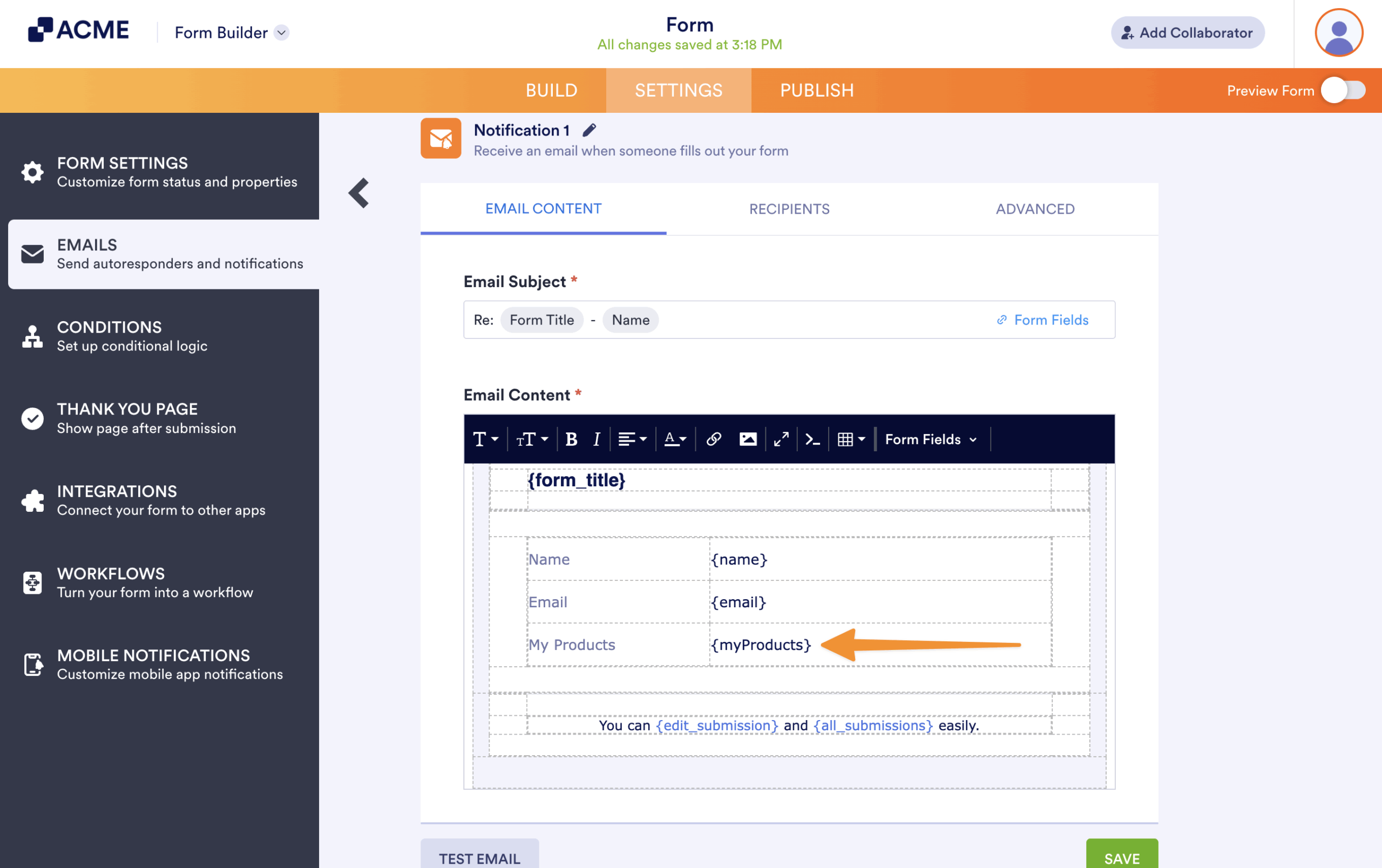Open the Form Fields dropdown in editor toolbar
Screen dimensions: 1382x868
[930, 439]
